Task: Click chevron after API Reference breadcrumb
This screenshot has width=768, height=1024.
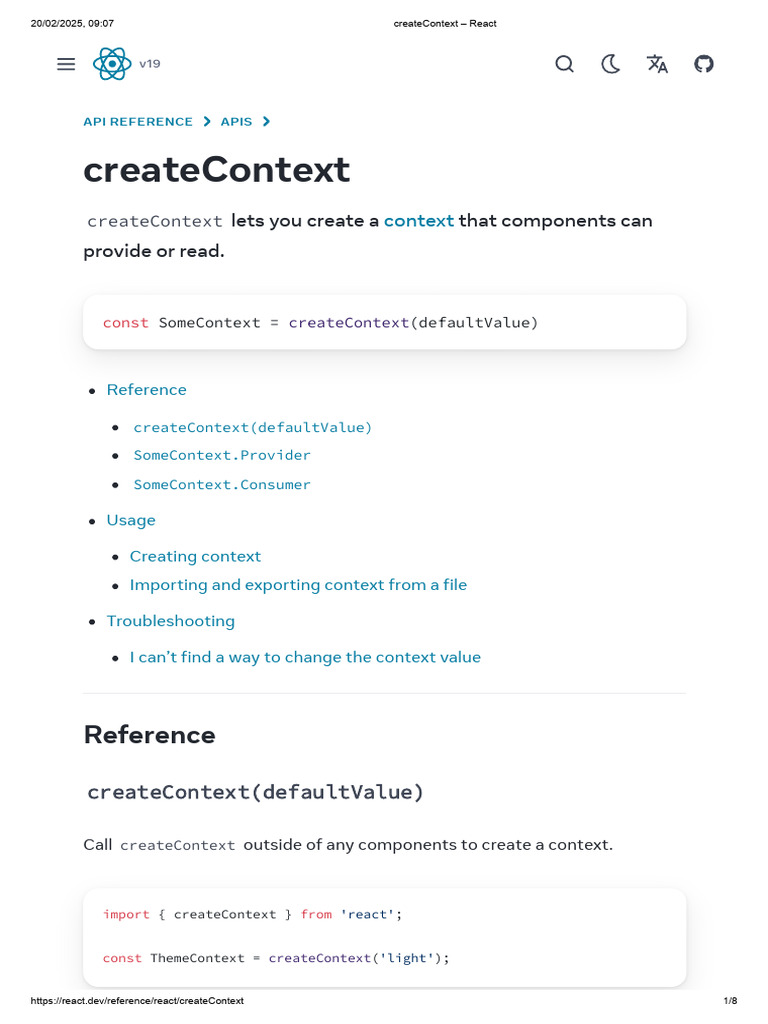Action: click(207, 122)
